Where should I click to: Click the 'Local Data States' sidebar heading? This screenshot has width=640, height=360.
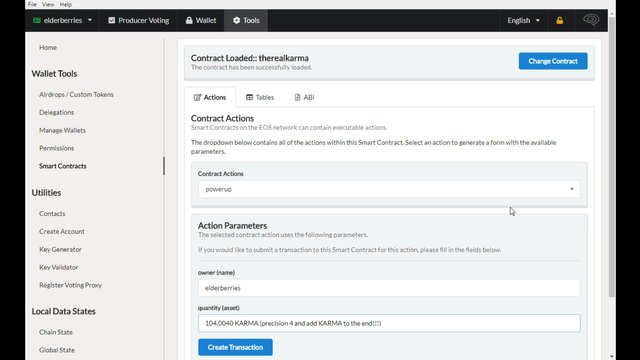(x=64, y=311)
